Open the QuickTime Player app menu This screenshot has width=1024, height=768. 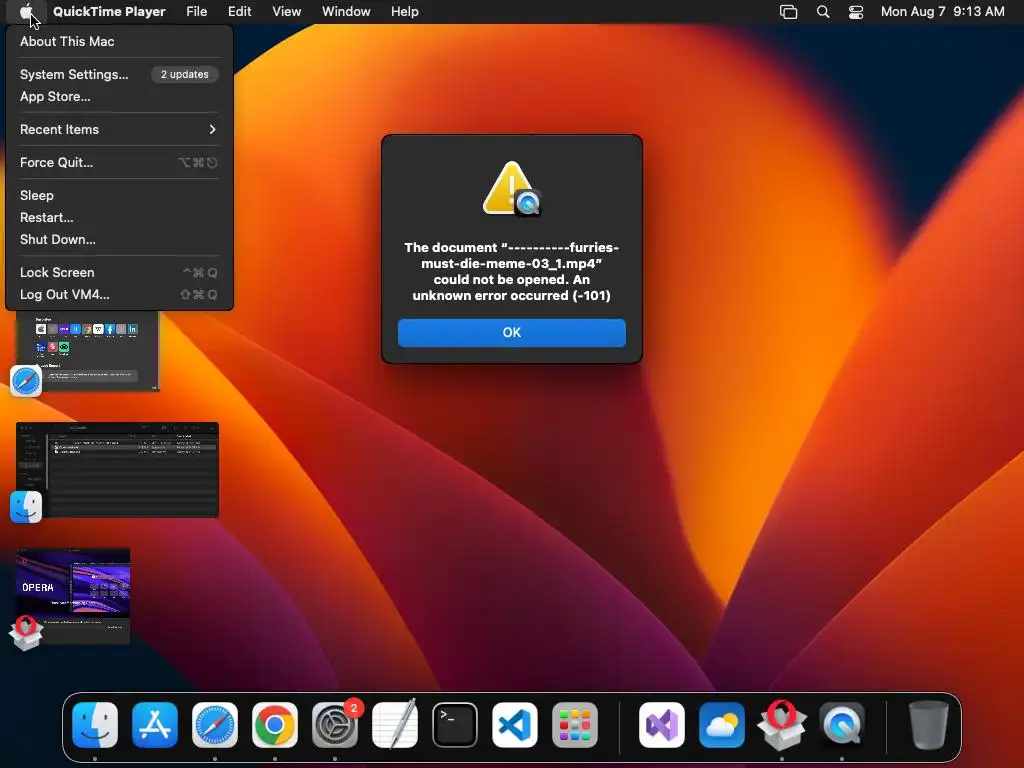click(109, 11)
